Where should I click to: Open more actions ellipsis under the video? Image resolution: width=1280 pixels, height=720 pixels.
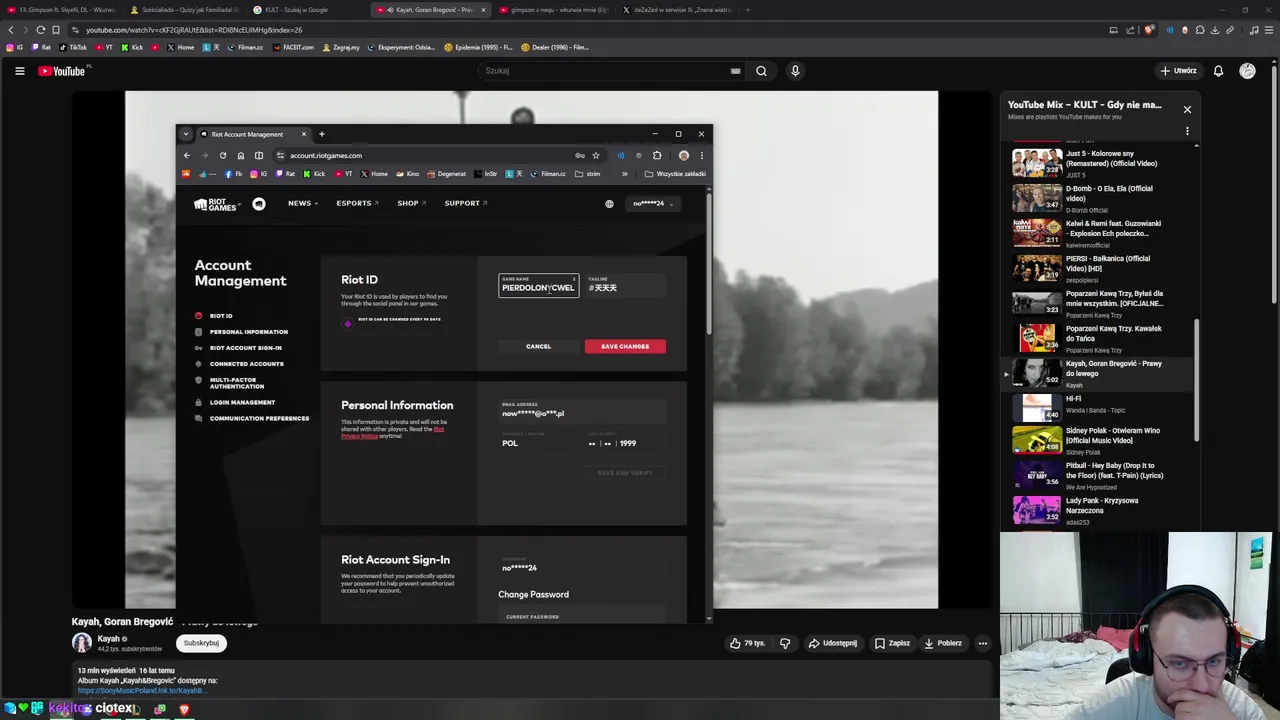(983, 643)
